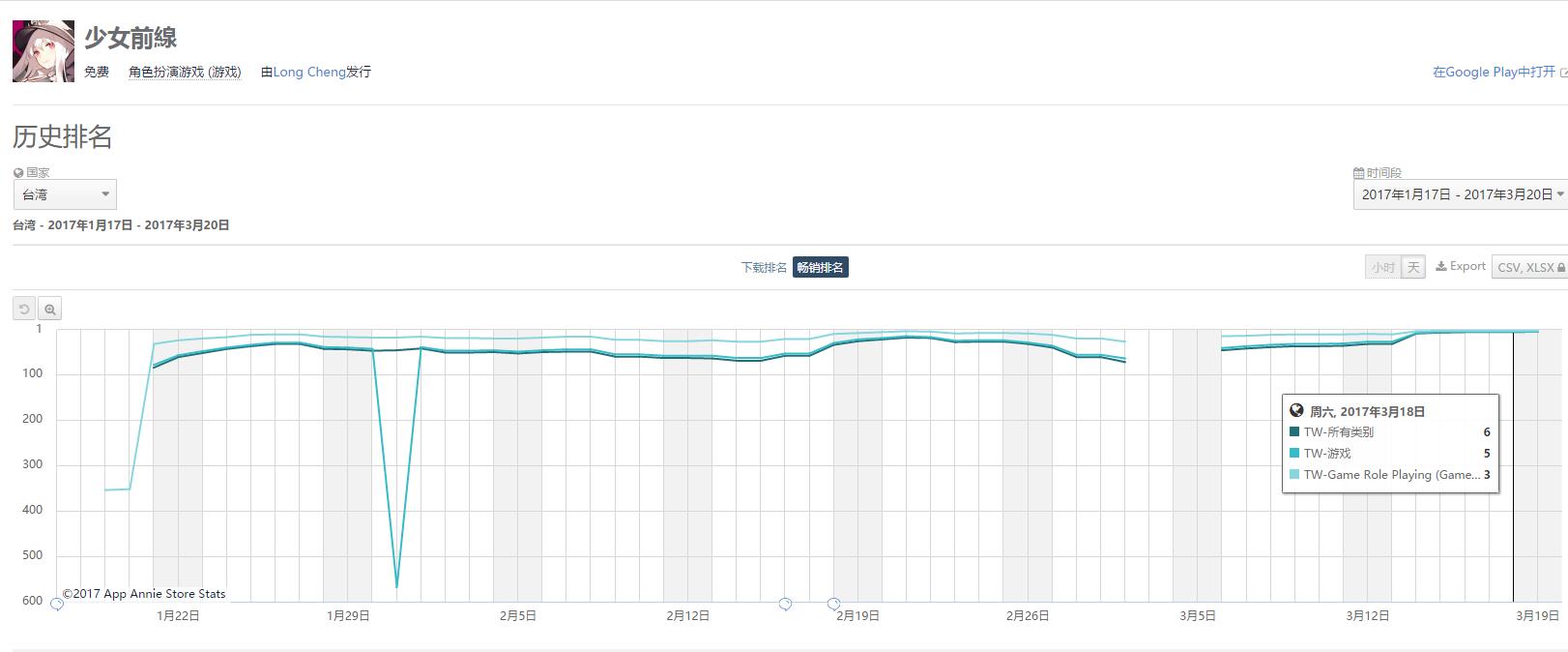The height and width of the screenshot is (652, 1568).
Task: Click the event bubble marker just before 2月19日
Action: 833,605
